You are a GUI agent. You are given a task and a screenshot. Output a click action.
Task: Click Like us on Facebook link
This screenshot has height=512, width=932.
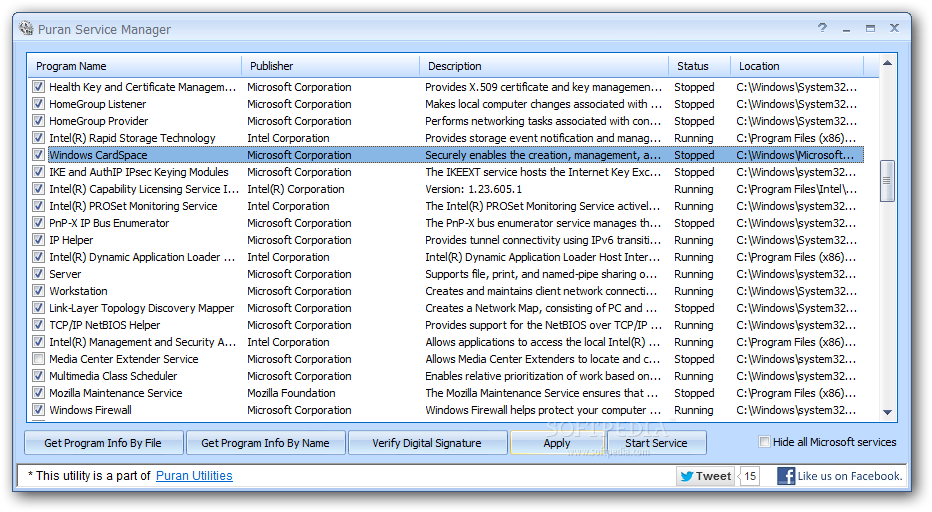[x=850, y=476]
